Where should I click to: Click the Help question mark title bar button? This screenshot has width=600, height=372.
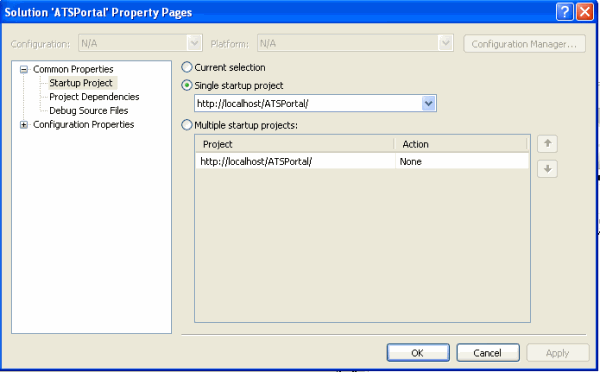pos(564,12)
